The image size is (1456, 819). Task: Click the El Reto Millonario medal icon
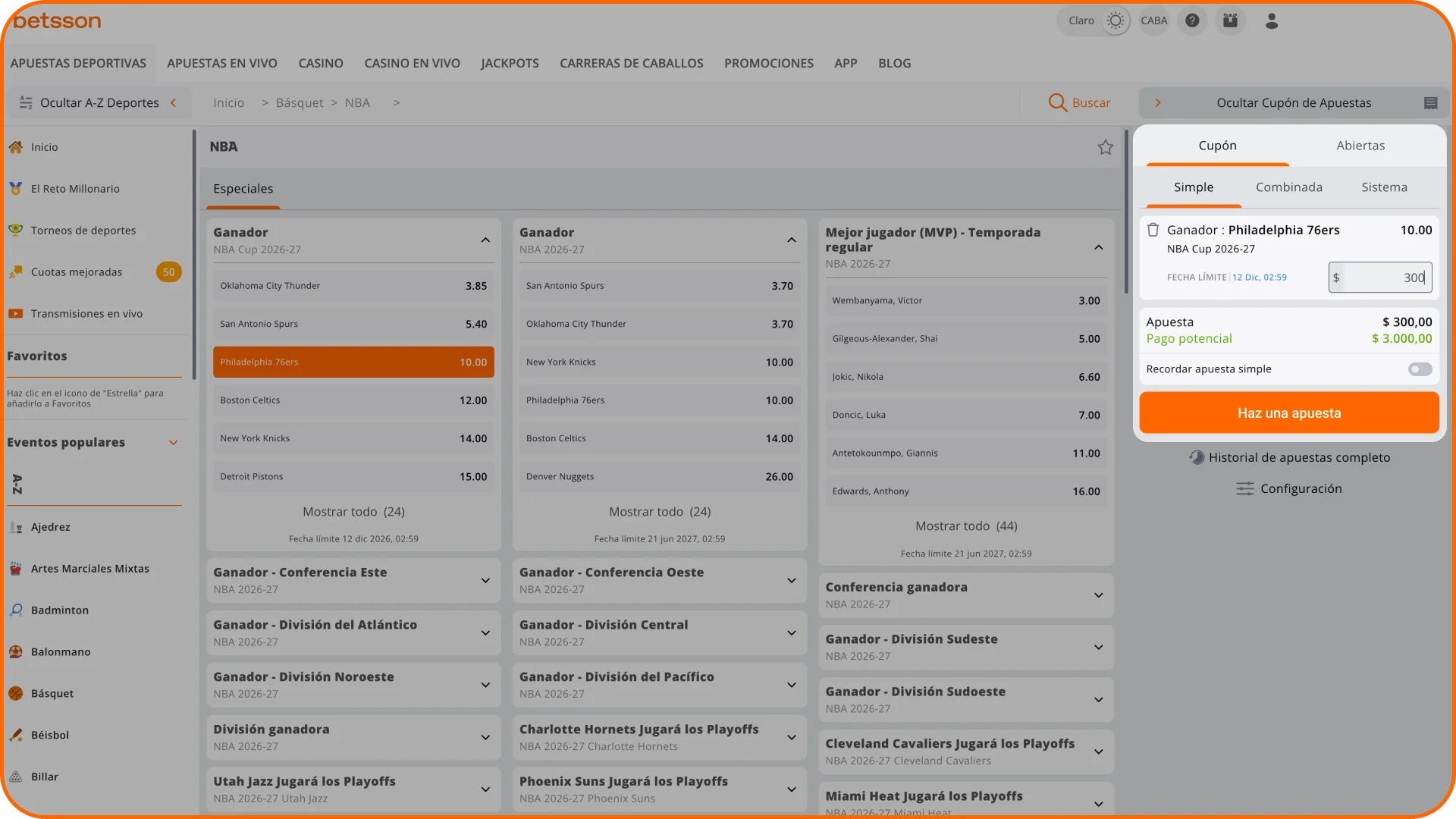coord(16,189)
